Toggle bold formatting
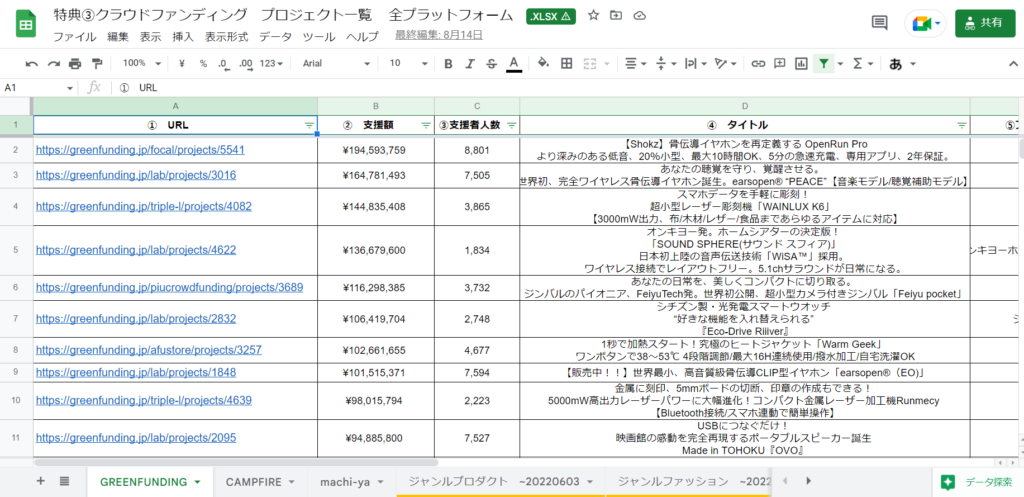The height and width of the screenshot is (497, 1024). tap(448, 63)
